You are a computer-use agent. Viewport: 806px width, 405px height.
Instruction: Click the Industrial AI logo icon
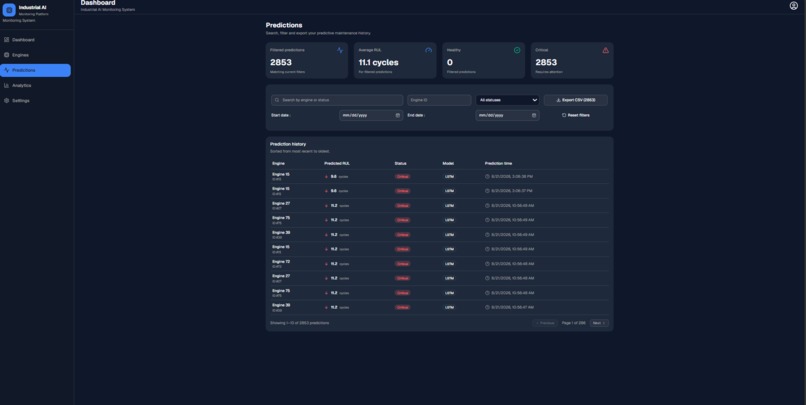[9, 10]
